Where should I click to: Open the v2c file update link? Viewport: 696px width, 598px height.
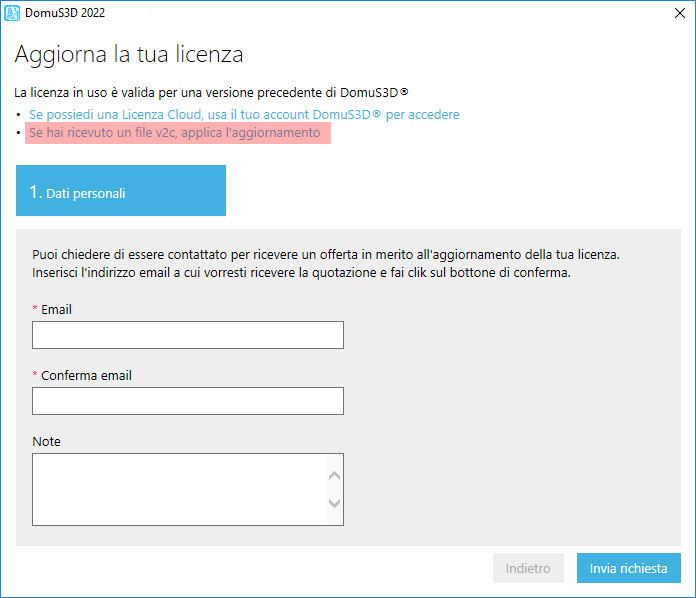click(x=175, y=133)
